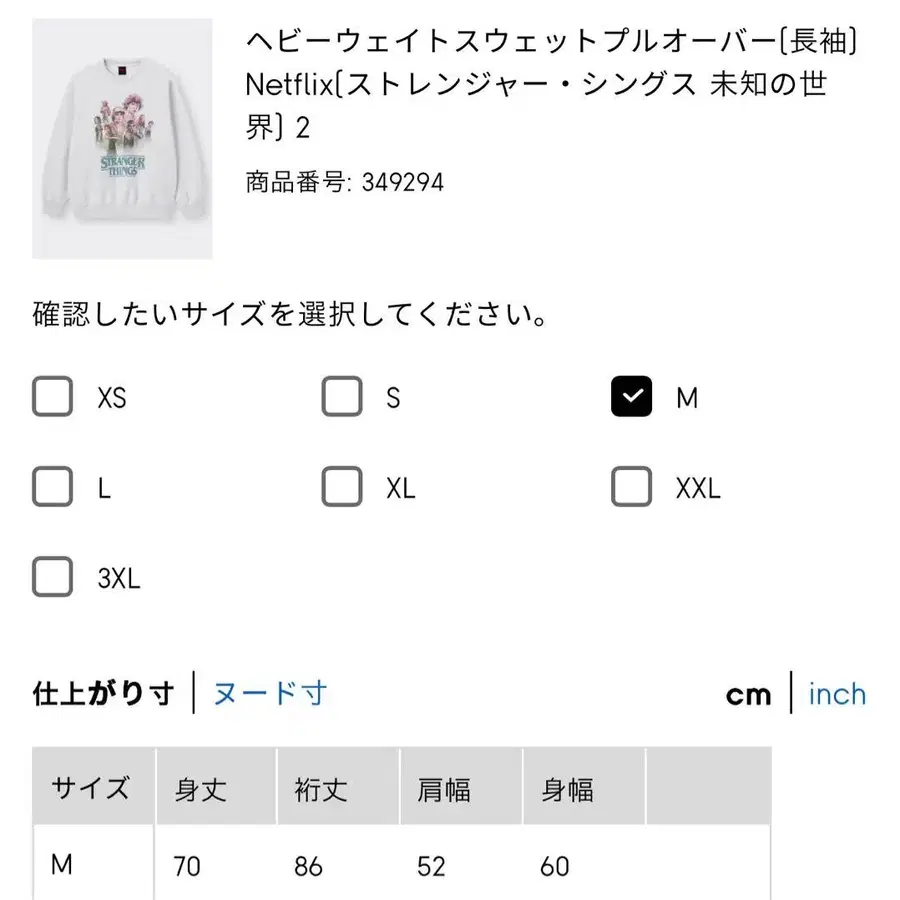Select cm as measurement unit
The width and height of the screenshot is (900, 900).
click(749, 694)
